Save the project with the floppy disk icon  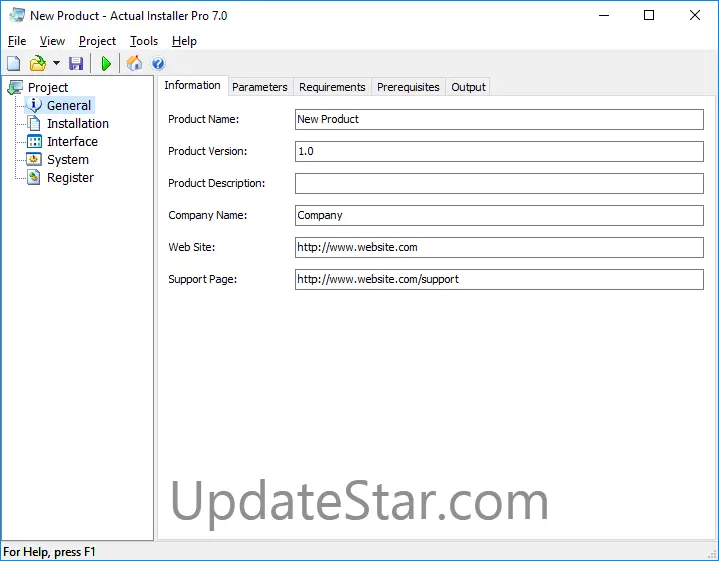pyautogui.click(x=76, y=63)
